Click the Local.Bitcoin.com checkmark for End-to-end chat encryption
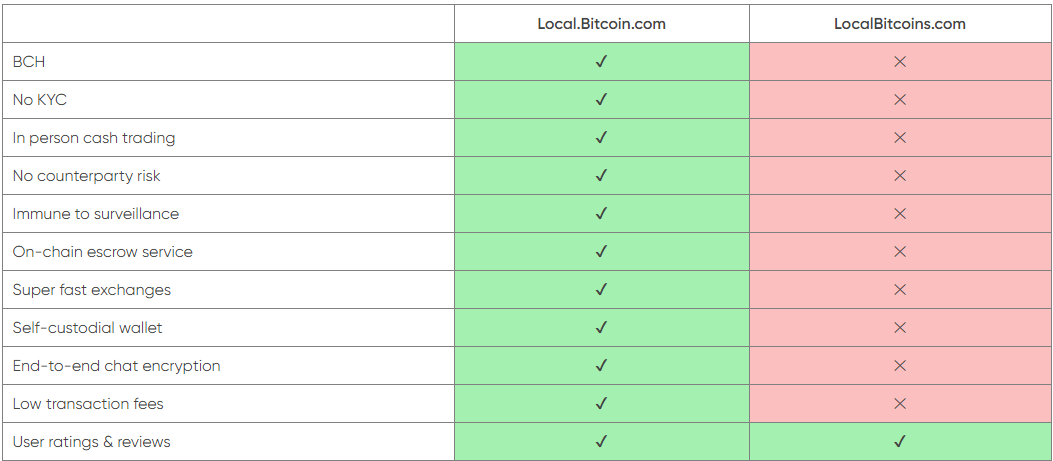This screenshot has height=461, width=1053. pyautogui.click(x=601, y=366)
